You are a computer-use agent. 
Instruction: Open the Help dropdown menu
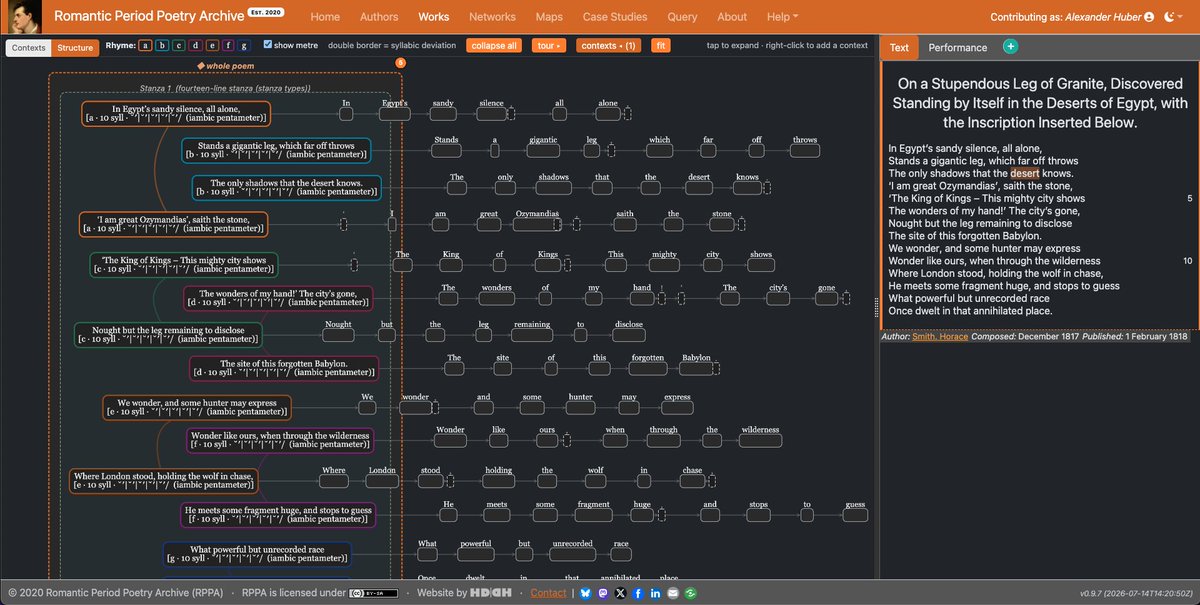782,17
